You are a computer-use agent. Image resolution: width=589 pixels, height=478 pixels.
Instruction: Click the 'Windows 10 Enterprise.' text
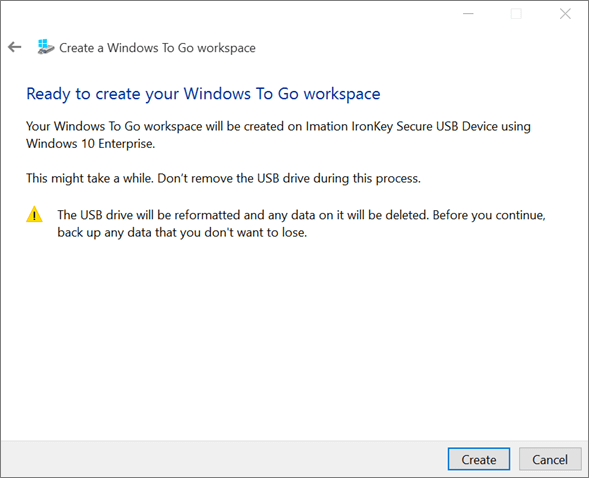coord(91,143)
